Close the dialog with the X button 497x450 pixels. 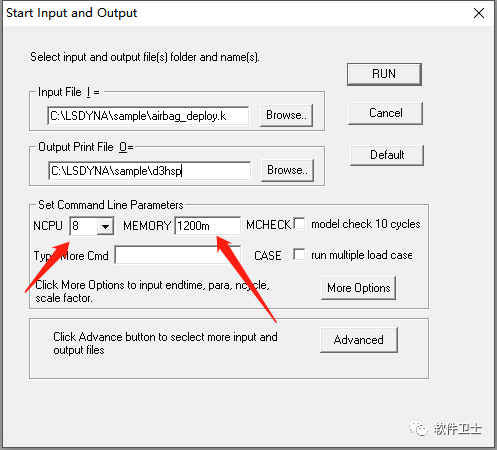(479, 13)
